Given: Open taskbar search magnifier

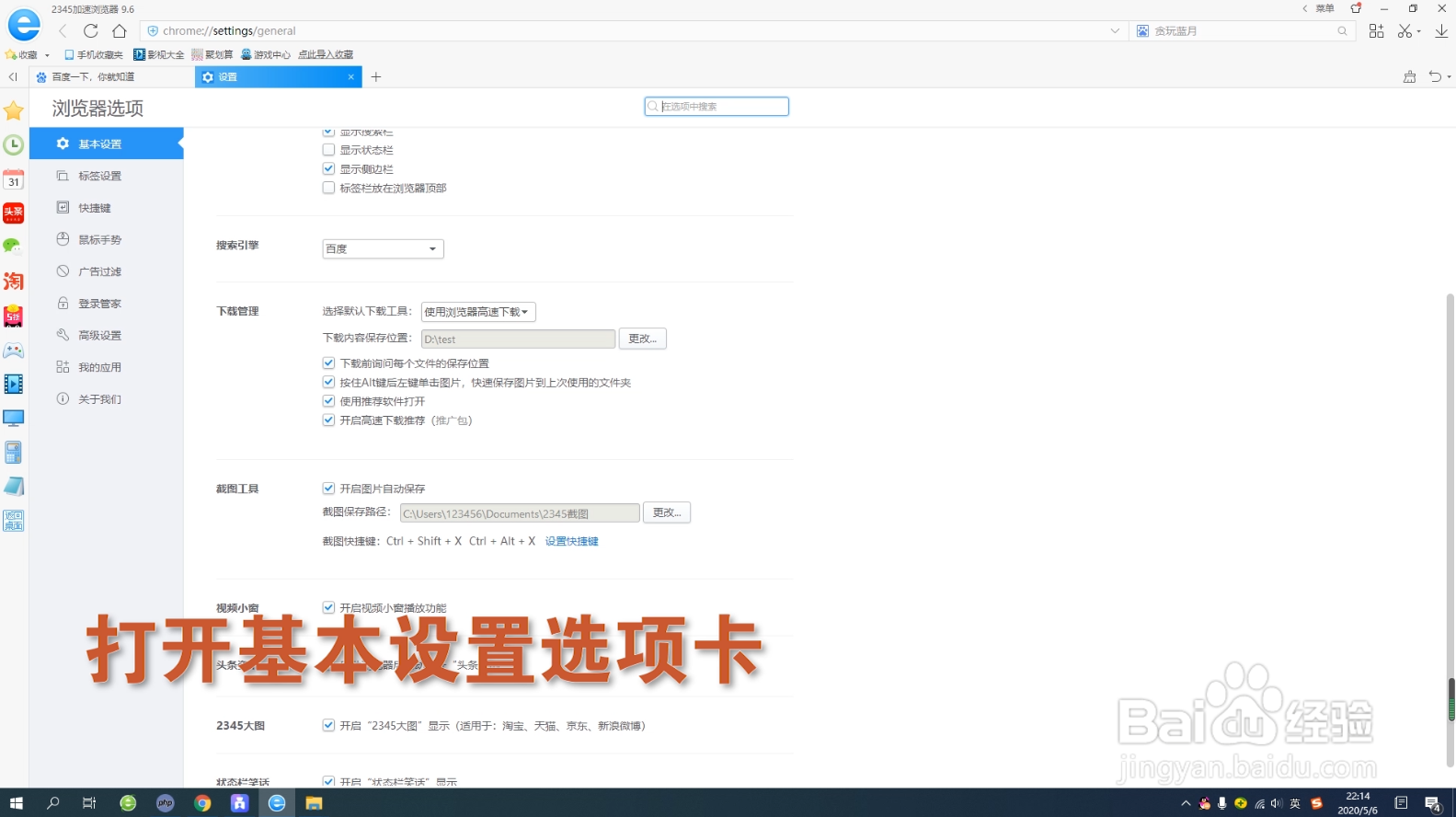Looking at the screenshot, I should click(x=53, y=803).
